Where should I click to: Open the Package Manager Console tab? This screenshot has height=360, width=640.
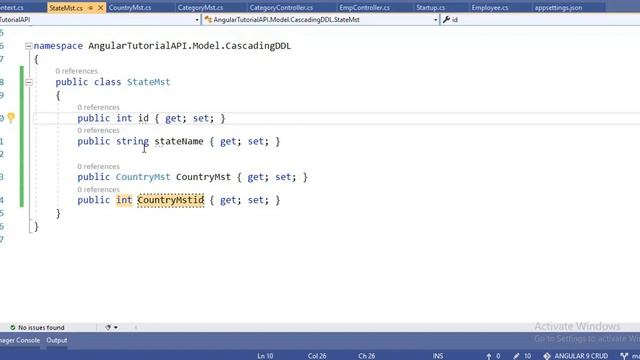tap(20, 340)
